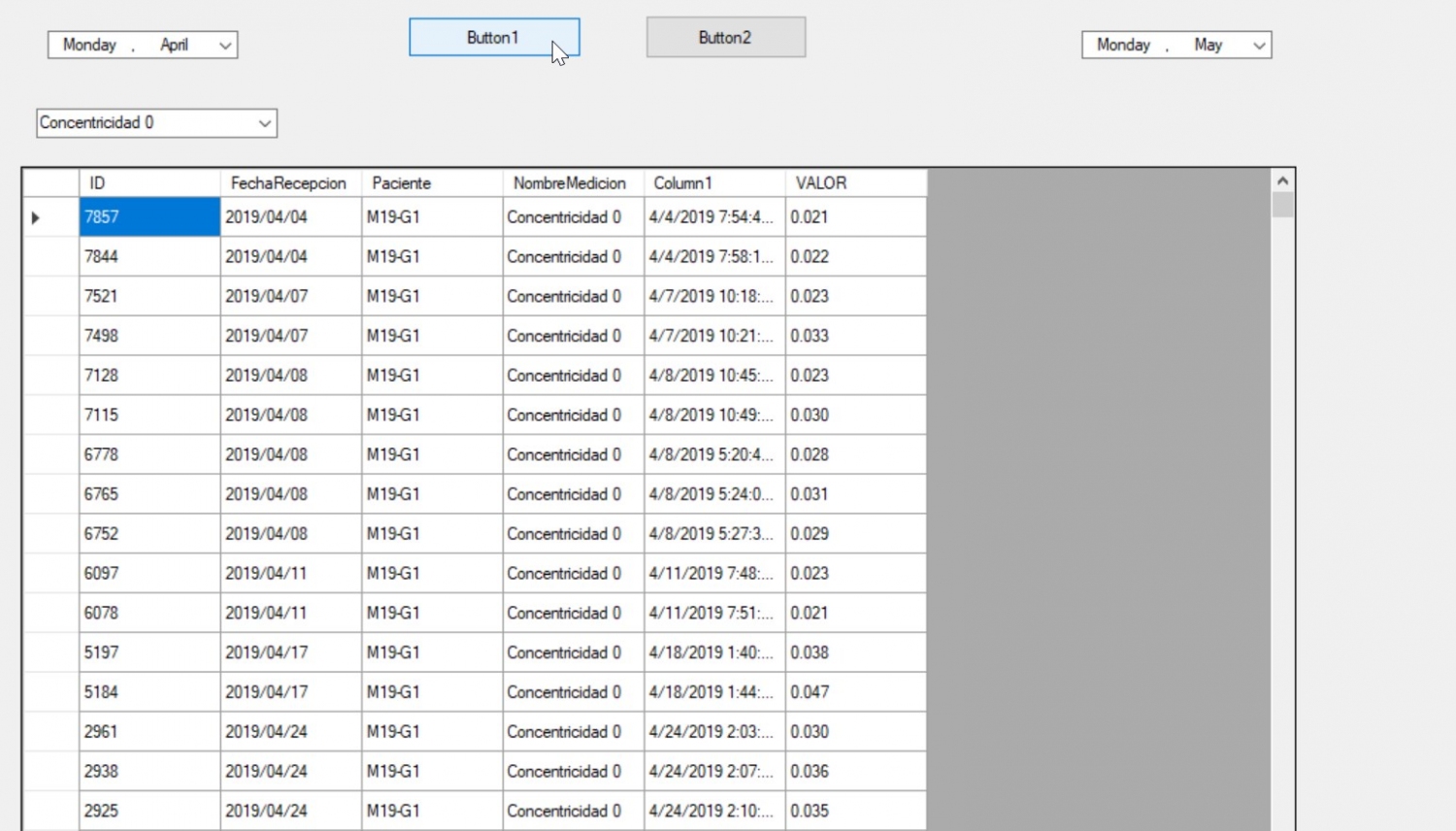Sort by the NombreMedicion column header
This screenshot has height=831, width=1456.
click(x=574, y=183)
